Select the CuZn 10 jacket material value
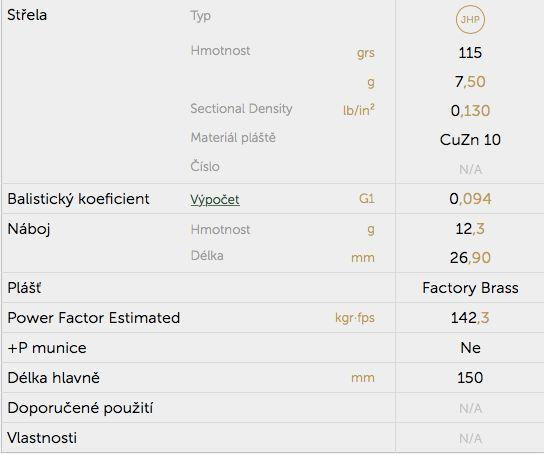Screen dimensions: 544x454 click(x=470, y=140)
